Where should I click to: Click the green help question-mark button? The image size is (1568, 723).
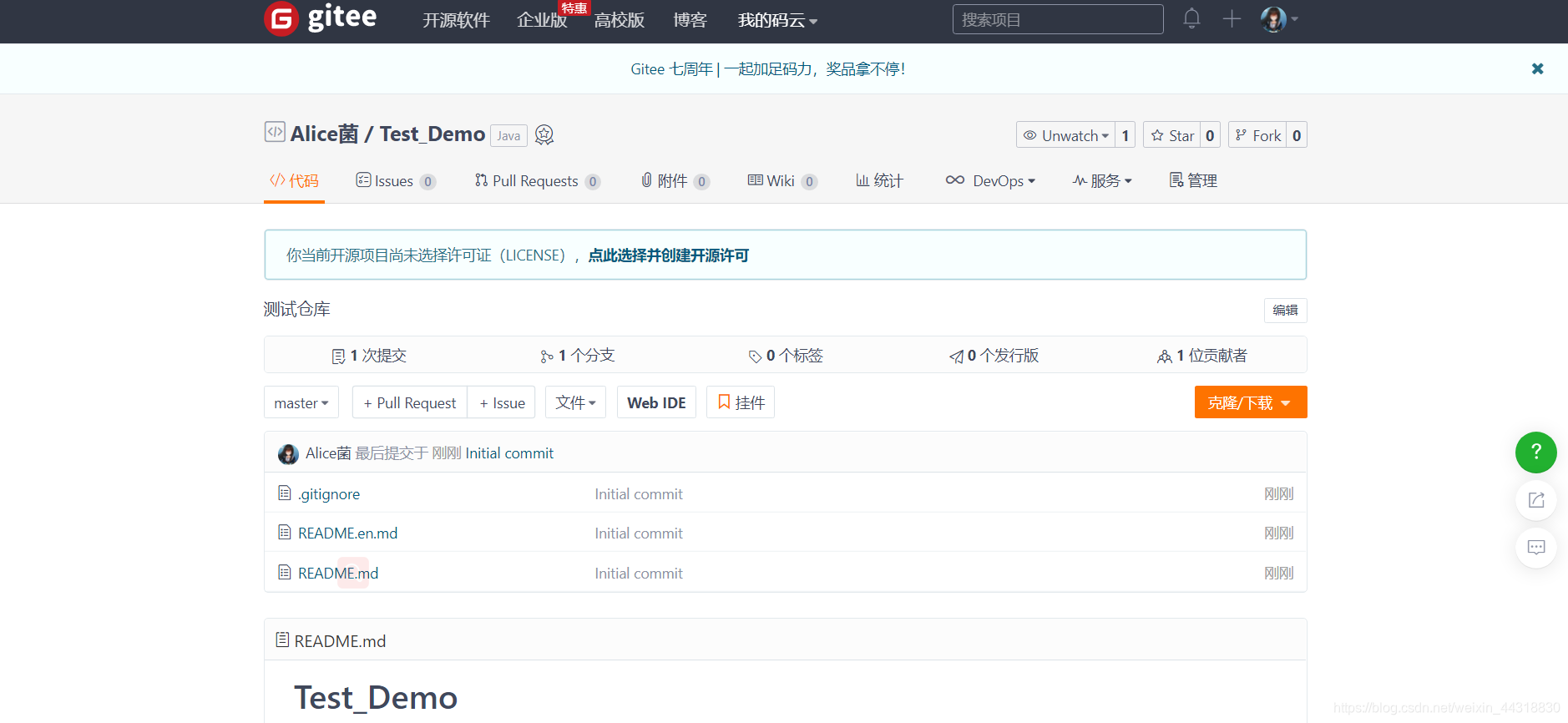(1536, 453)
